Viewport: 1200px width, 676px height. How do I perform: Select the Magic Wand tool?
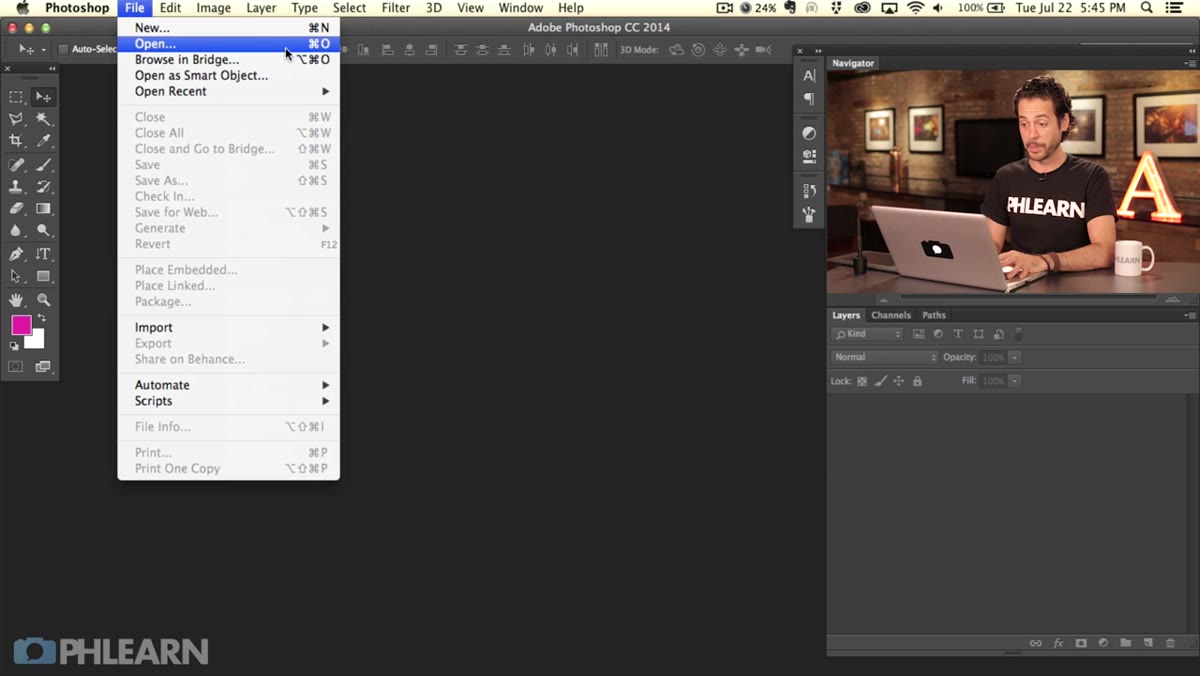tap(43, 119)
